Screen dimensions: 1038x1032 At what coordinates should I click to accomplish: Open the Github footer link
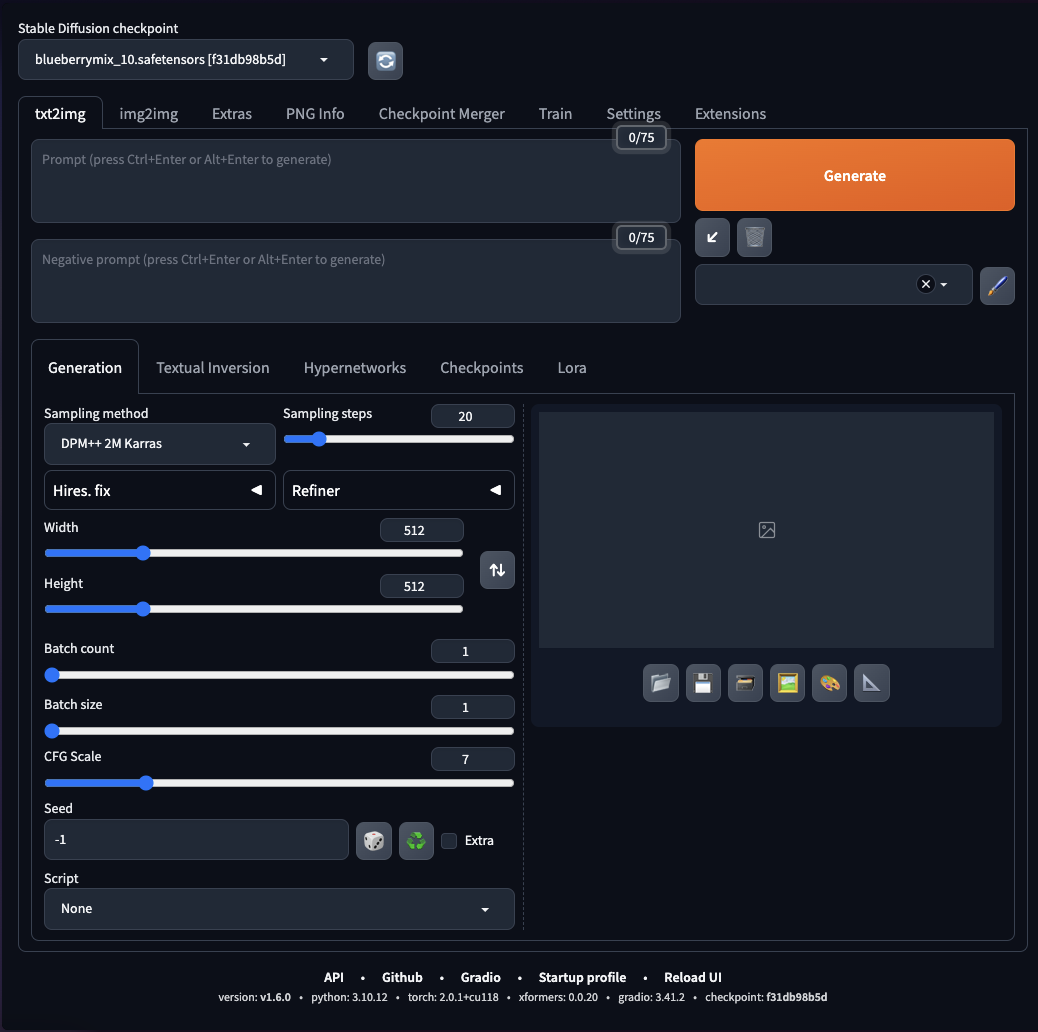pos(402,977)
